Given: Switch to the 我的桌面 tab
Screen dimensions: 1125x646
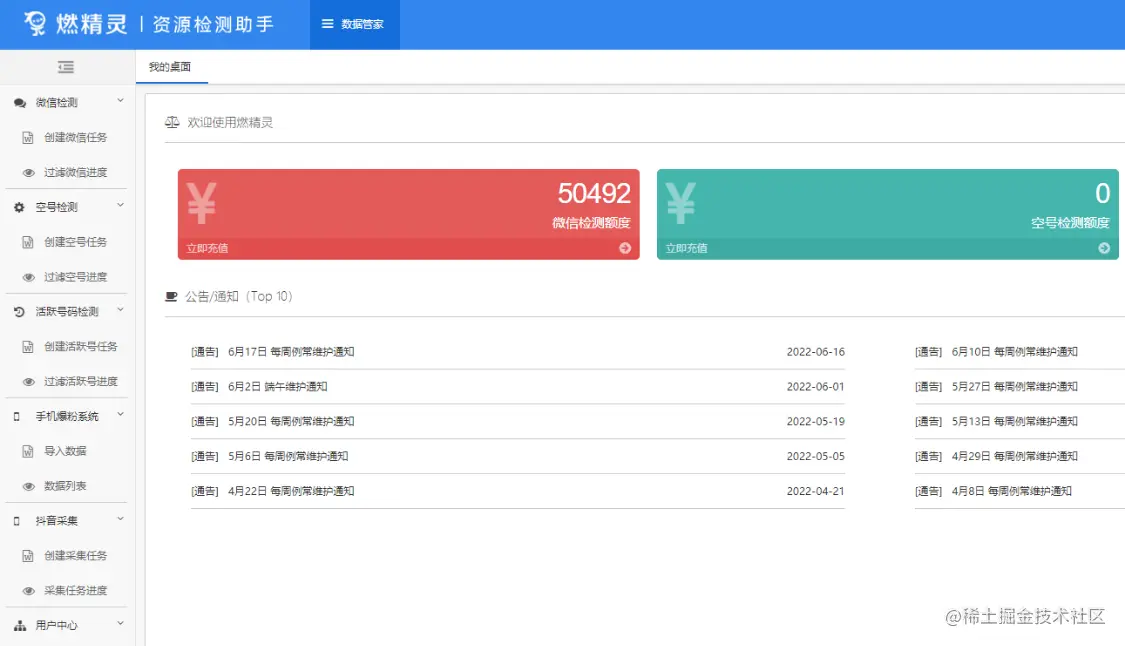Looking at the screenshot, I should [x=169, y=67].
